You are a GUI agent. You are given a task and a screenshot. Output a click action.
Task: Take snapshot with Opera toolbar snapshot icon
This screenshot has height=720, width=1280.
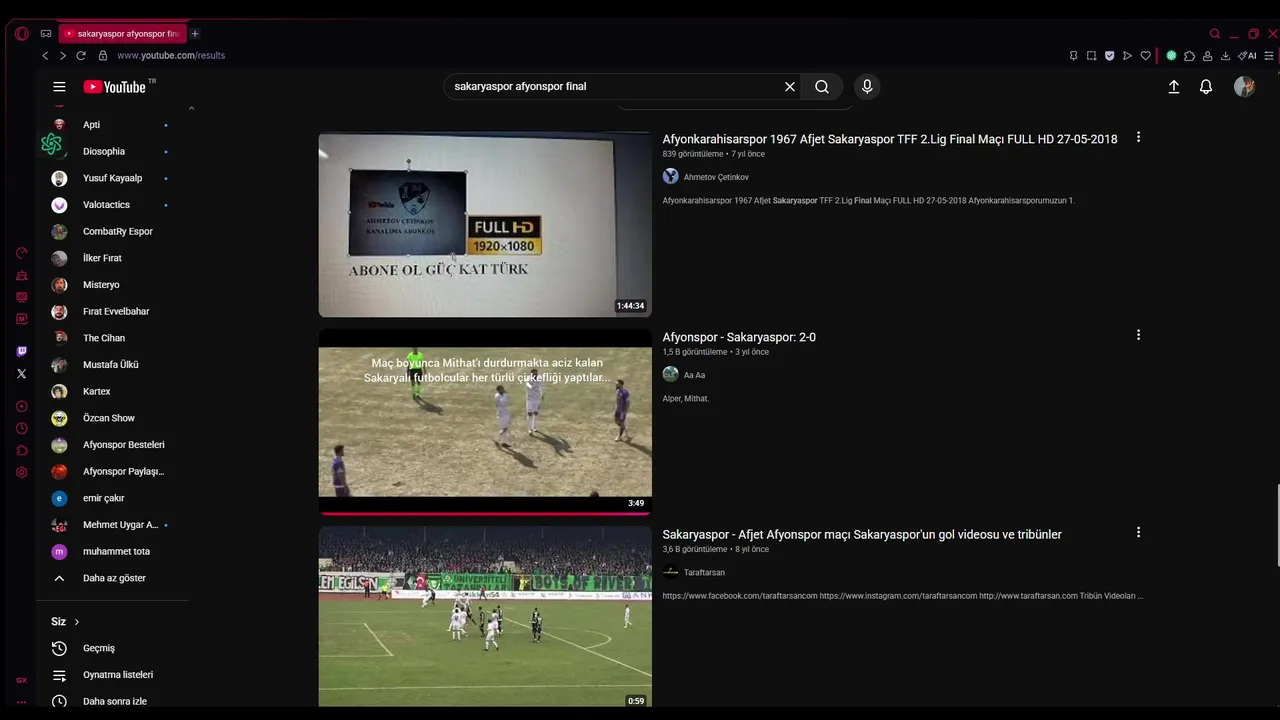pos(1091,56)
